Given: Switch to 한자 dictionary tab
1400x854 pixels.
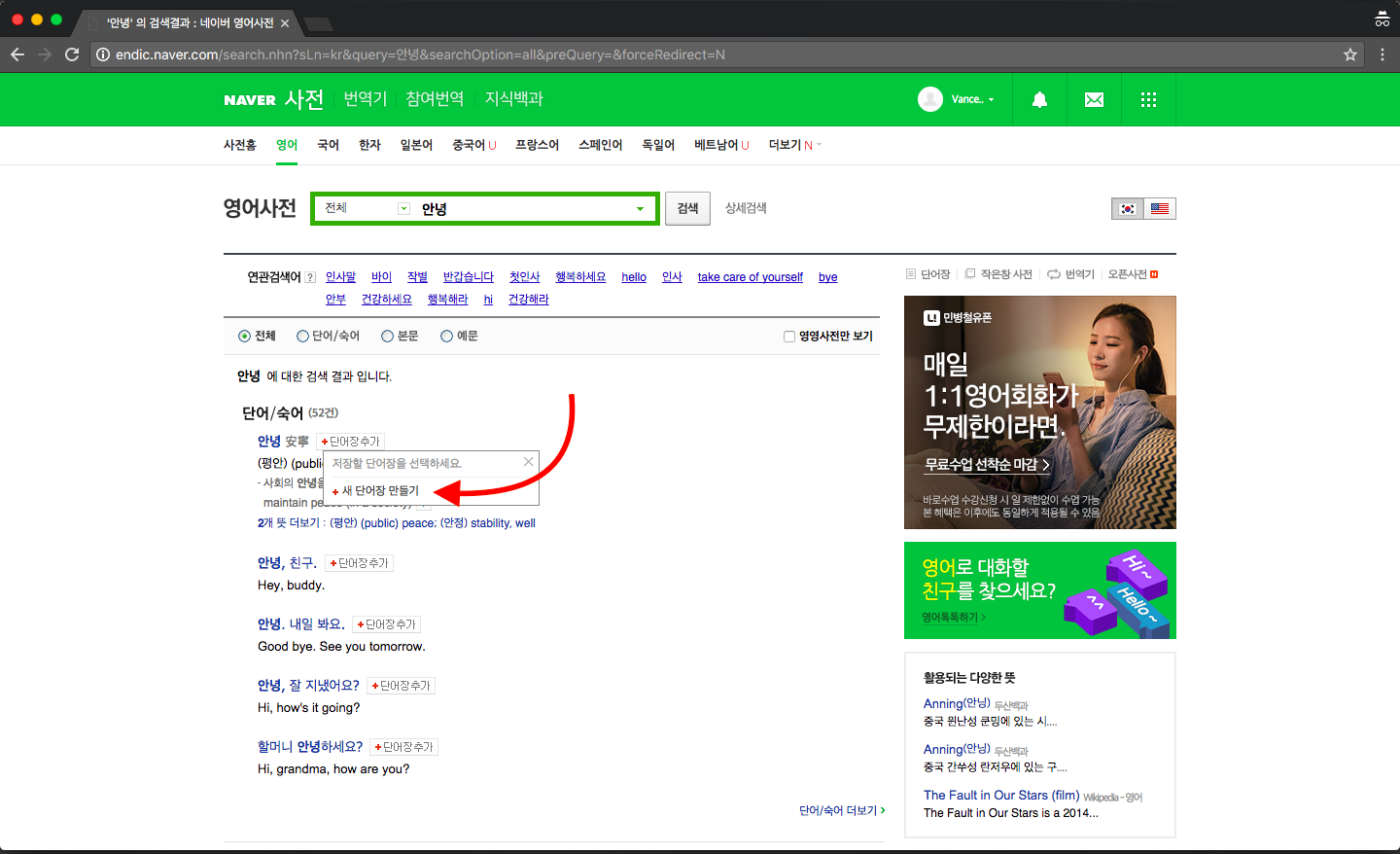Looking at the screenshot, I should point(369,145).
